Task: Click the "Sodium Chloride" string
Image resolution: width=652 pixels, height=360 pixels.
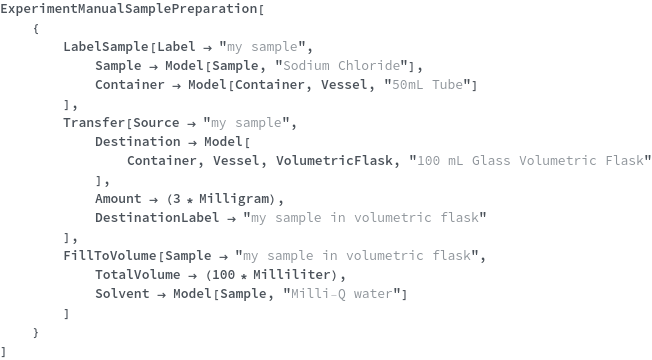Action: (342, 66)
